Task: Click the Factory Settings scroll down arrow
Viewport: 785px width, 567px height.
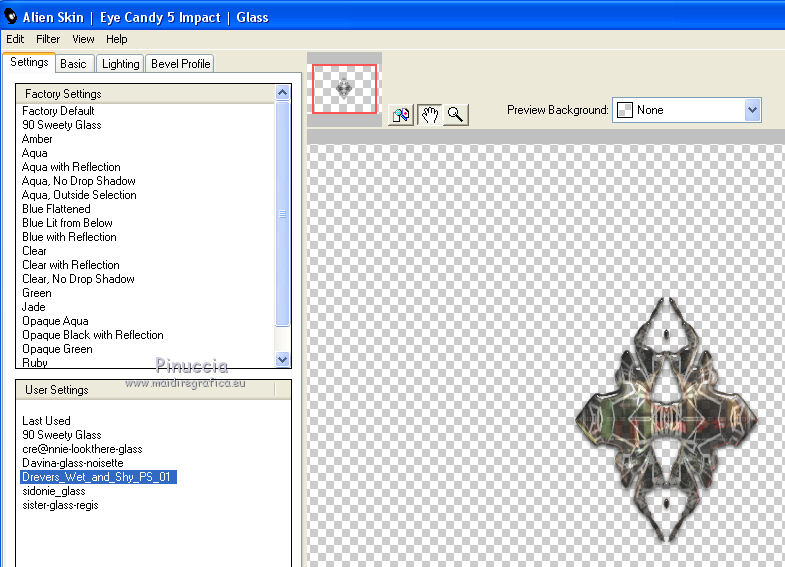Action: pyautogui.click(x=282, y=359)
